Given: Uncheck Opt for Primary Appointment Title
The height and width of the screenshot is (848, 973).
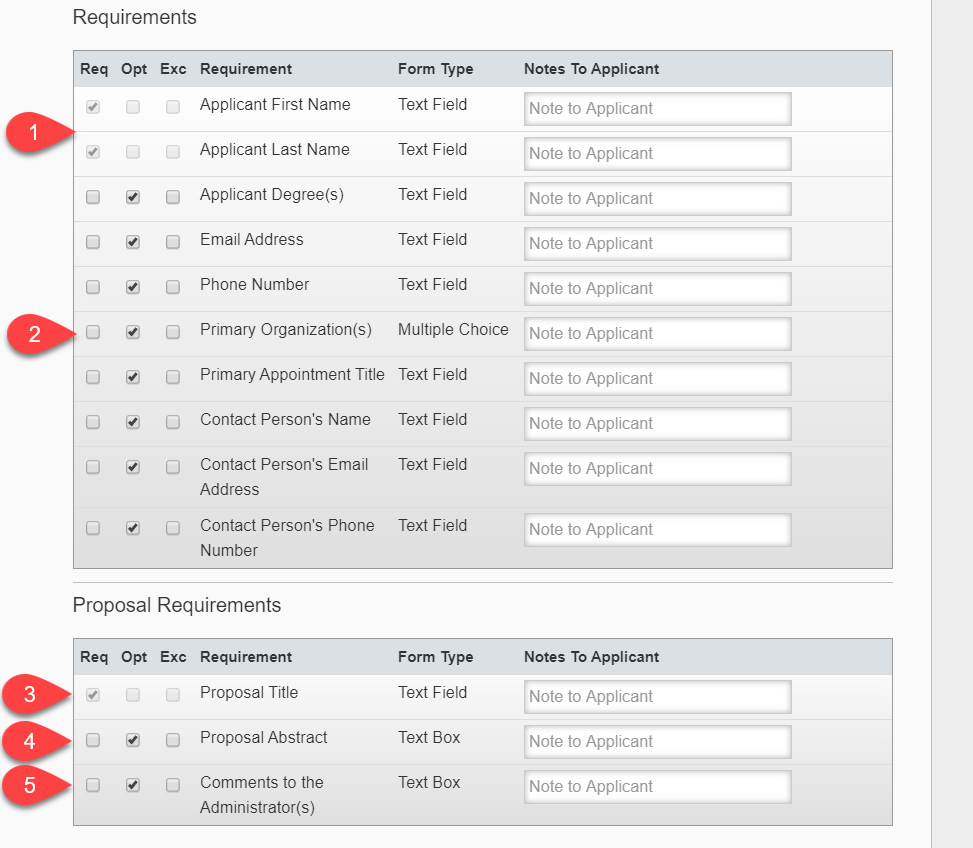Looking at the screenshot, I should [133, 377].
